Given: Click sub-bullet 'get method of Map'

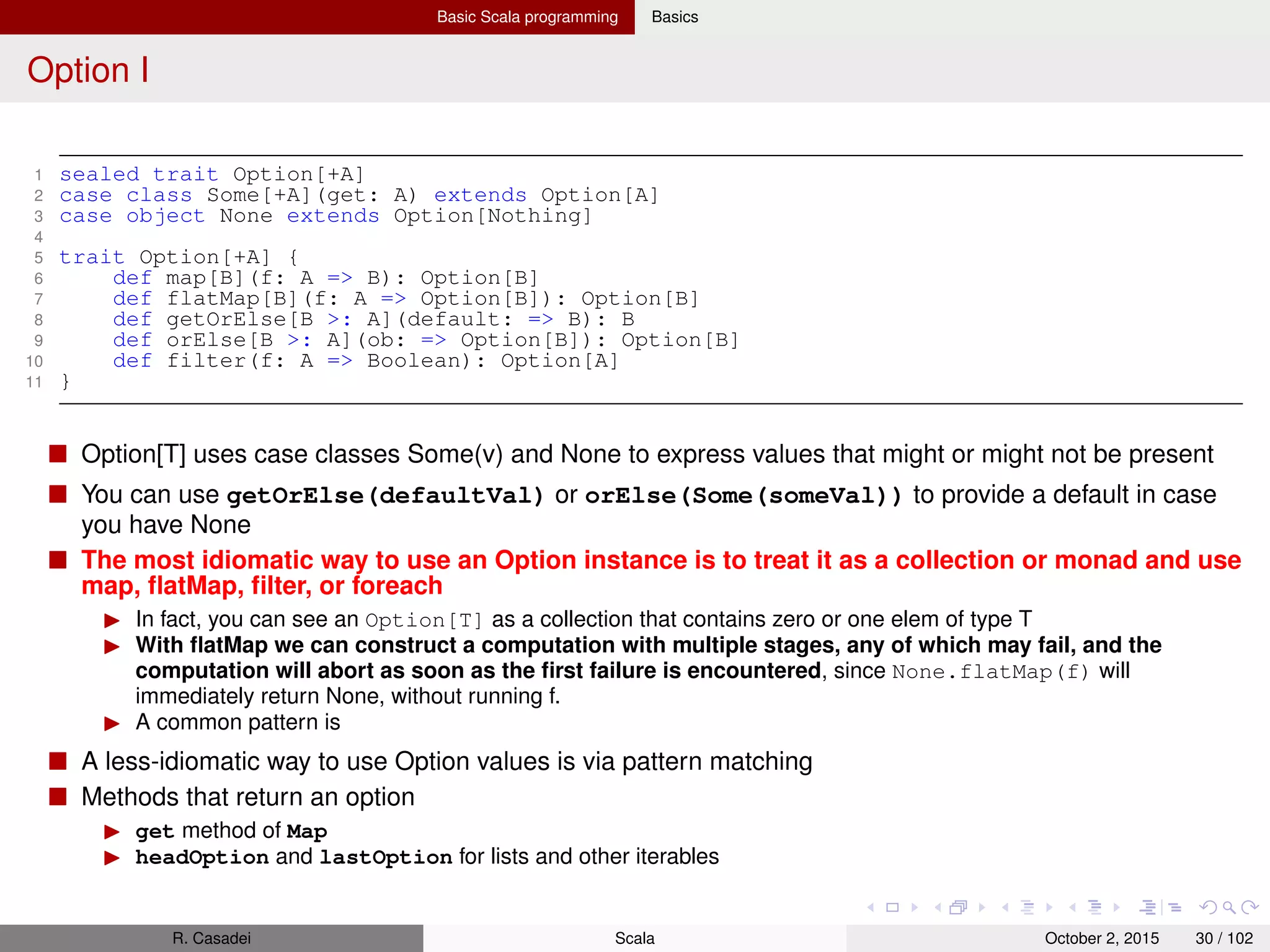Looking at the screenshot, I should pyautogui.click(x=231, y=831).
